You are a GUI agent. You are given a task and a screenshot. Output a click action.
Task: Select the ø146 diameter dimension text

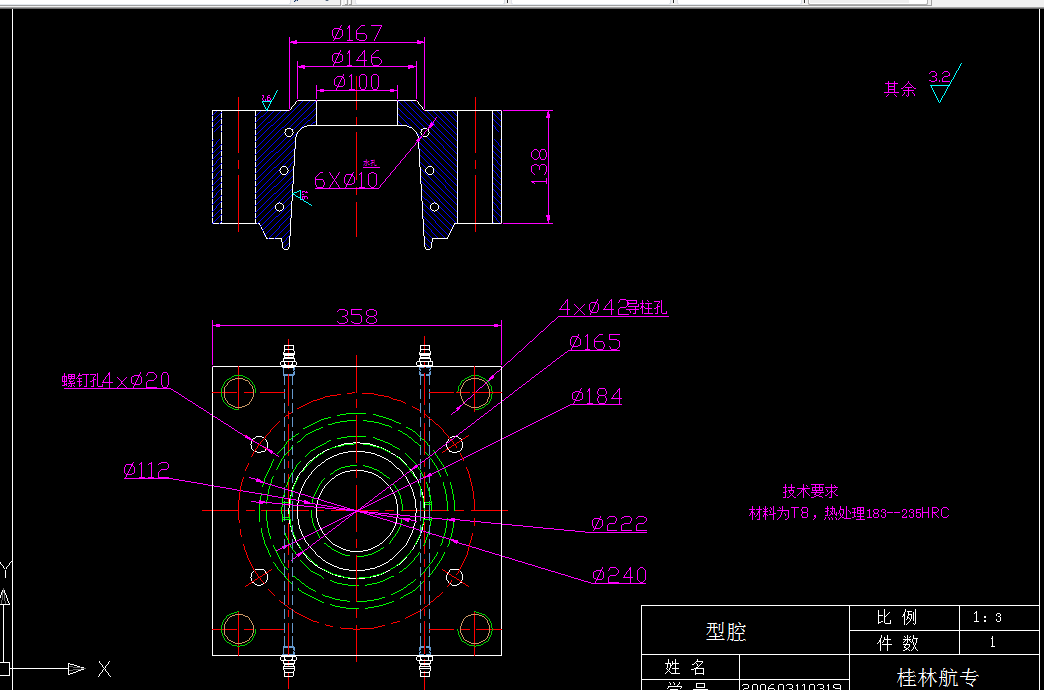pos(357,58)
